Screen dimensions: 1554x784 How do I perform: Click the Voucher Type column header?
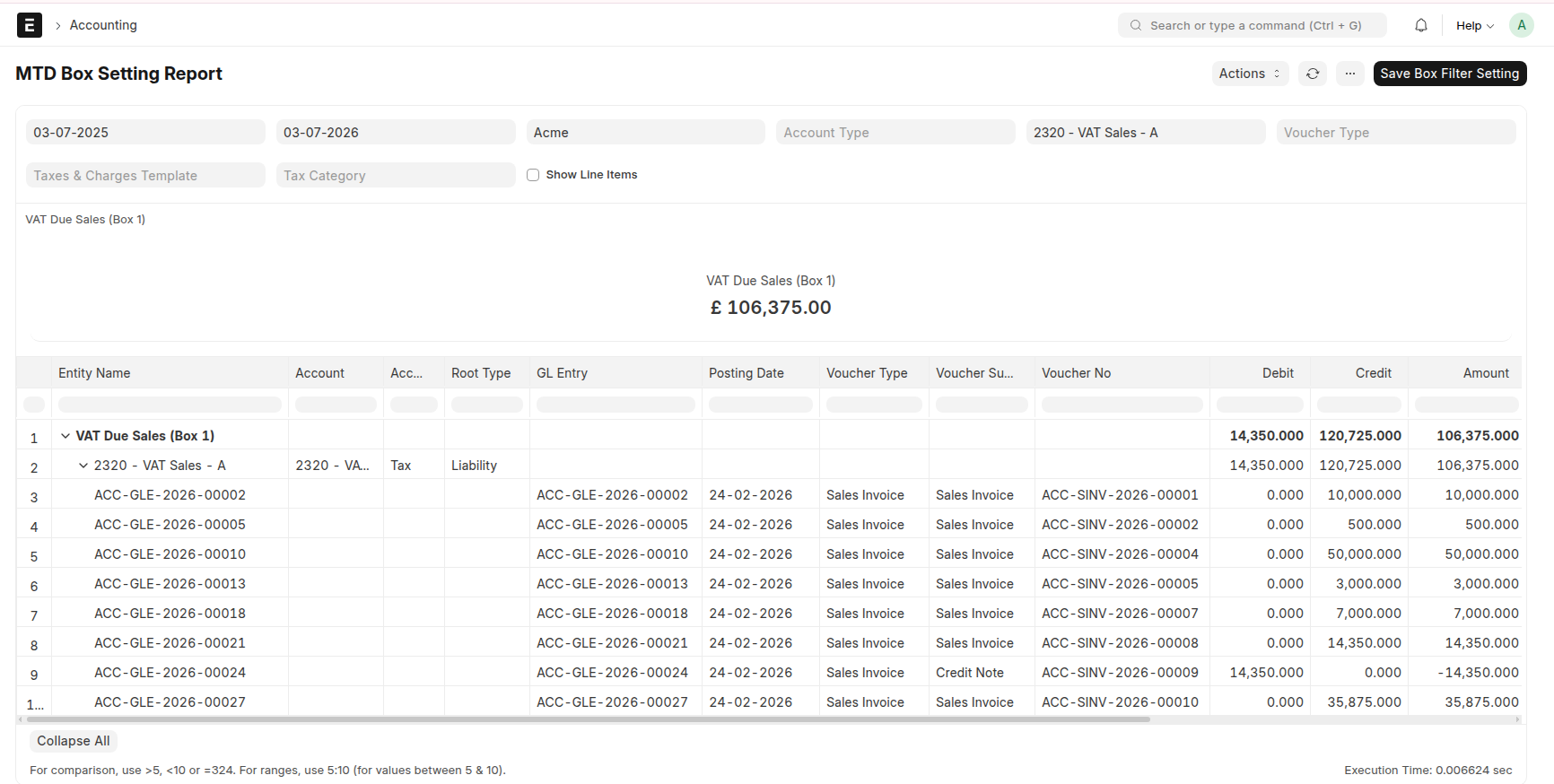pyautogui.click(x=874, y=373)
